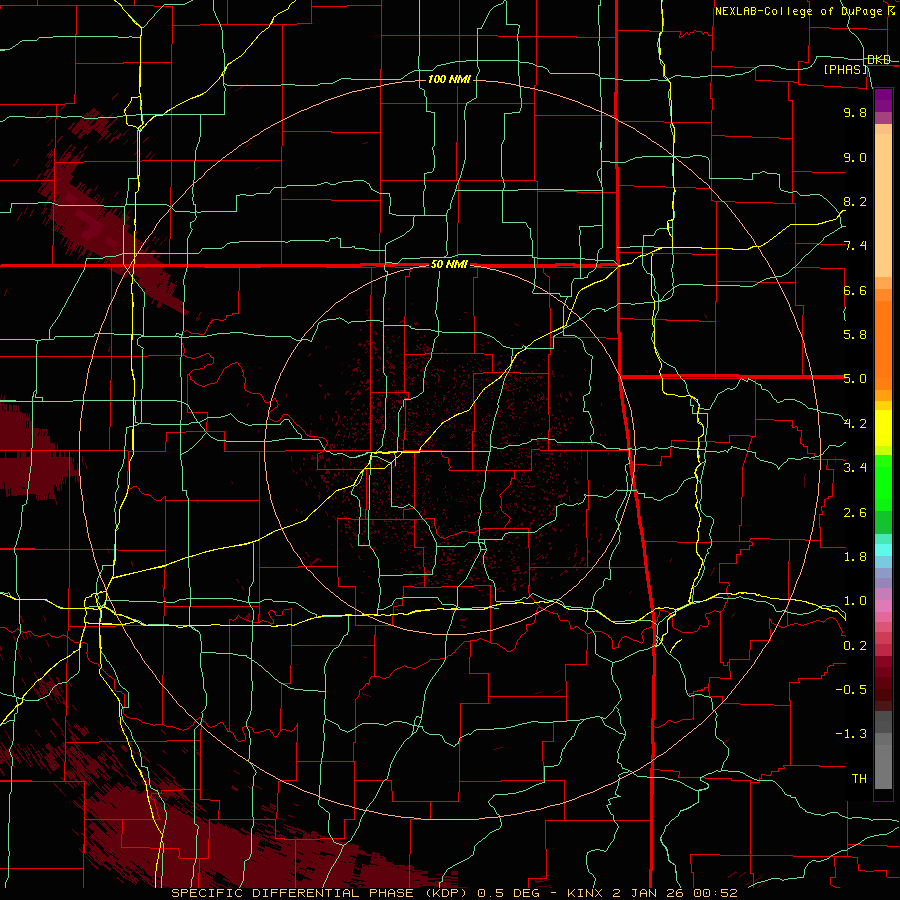This screenshot has width=900, height=900.
Task: Click the 100 NMI range ring label
Action: coord(449,79)
